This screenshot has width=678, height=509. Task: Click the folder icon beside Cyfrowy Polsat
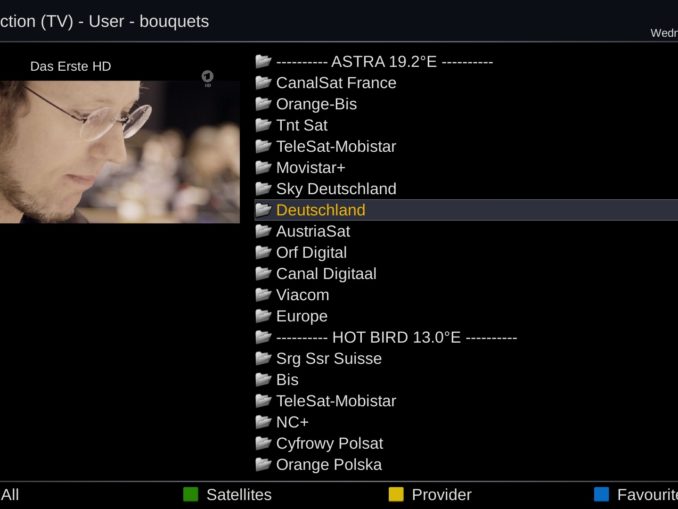263,442
